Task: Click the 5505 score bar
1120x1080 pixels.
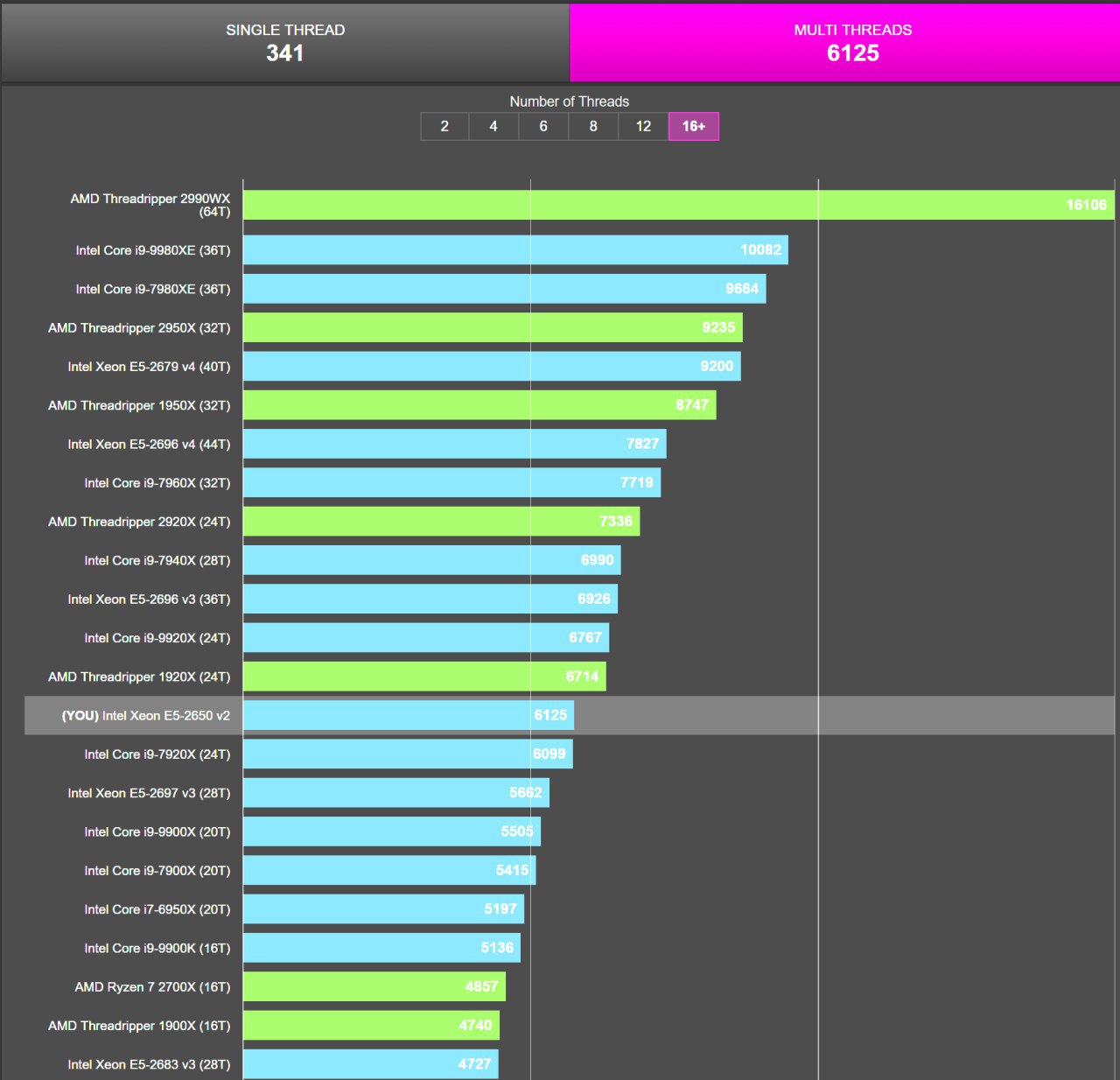Action: tap(392, 831)
